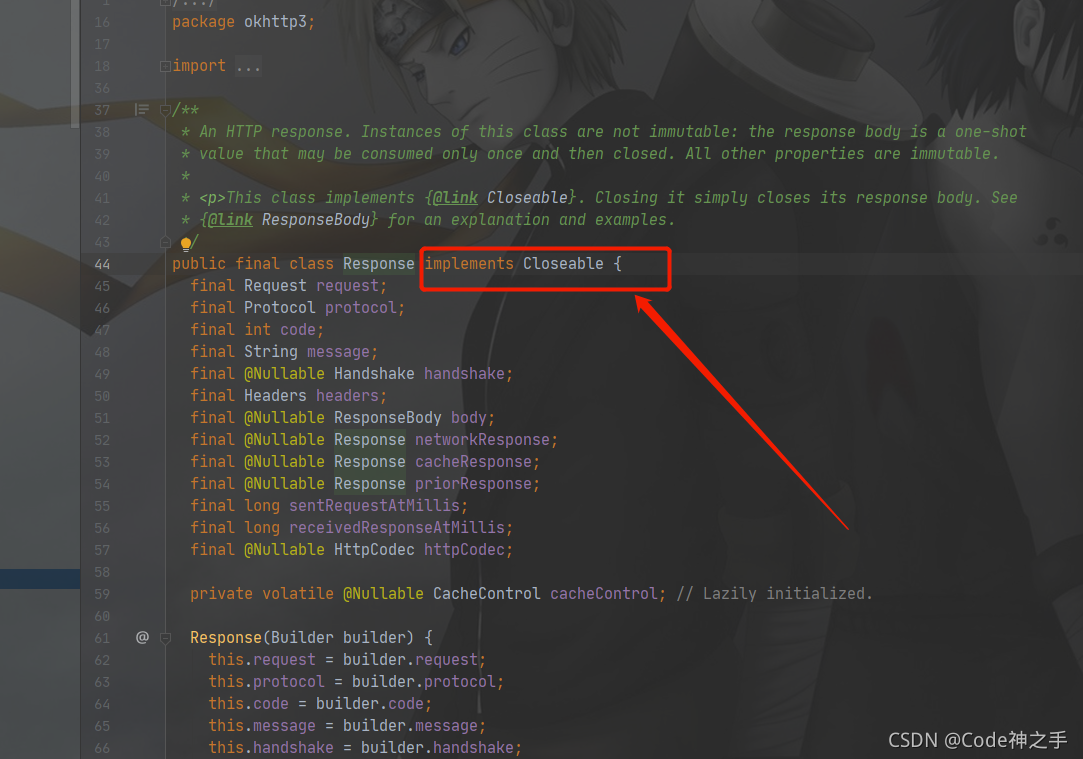Collapse the comment end fold marker on line 43
This screenshot has height=759, width=1083.
pyautogui.click(x=165, y=242)
